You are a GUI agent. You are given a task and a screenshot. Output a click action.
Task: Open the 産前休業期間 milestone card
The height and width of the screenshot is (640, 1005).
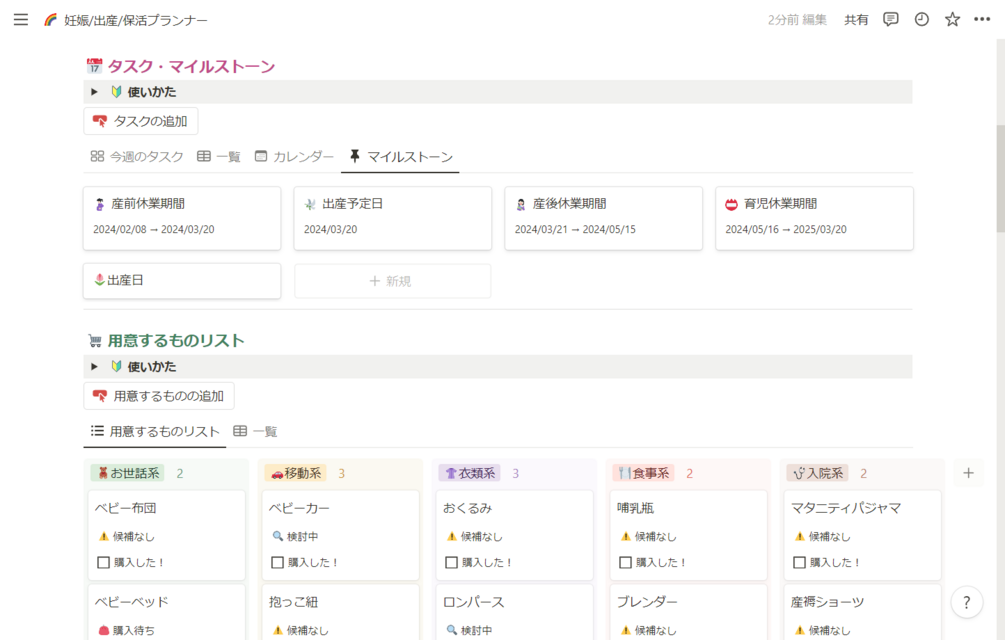182,218
